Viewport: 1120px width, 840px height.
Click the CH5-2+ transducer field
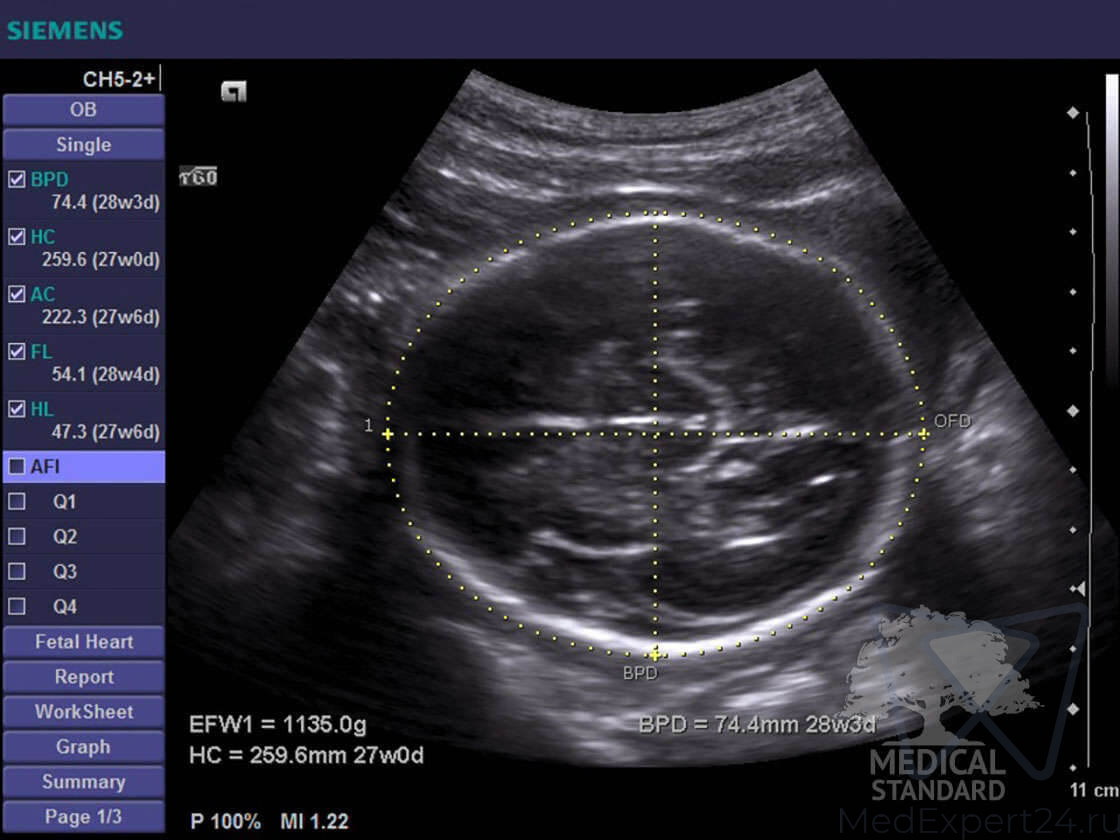click(x=118, y=80)
